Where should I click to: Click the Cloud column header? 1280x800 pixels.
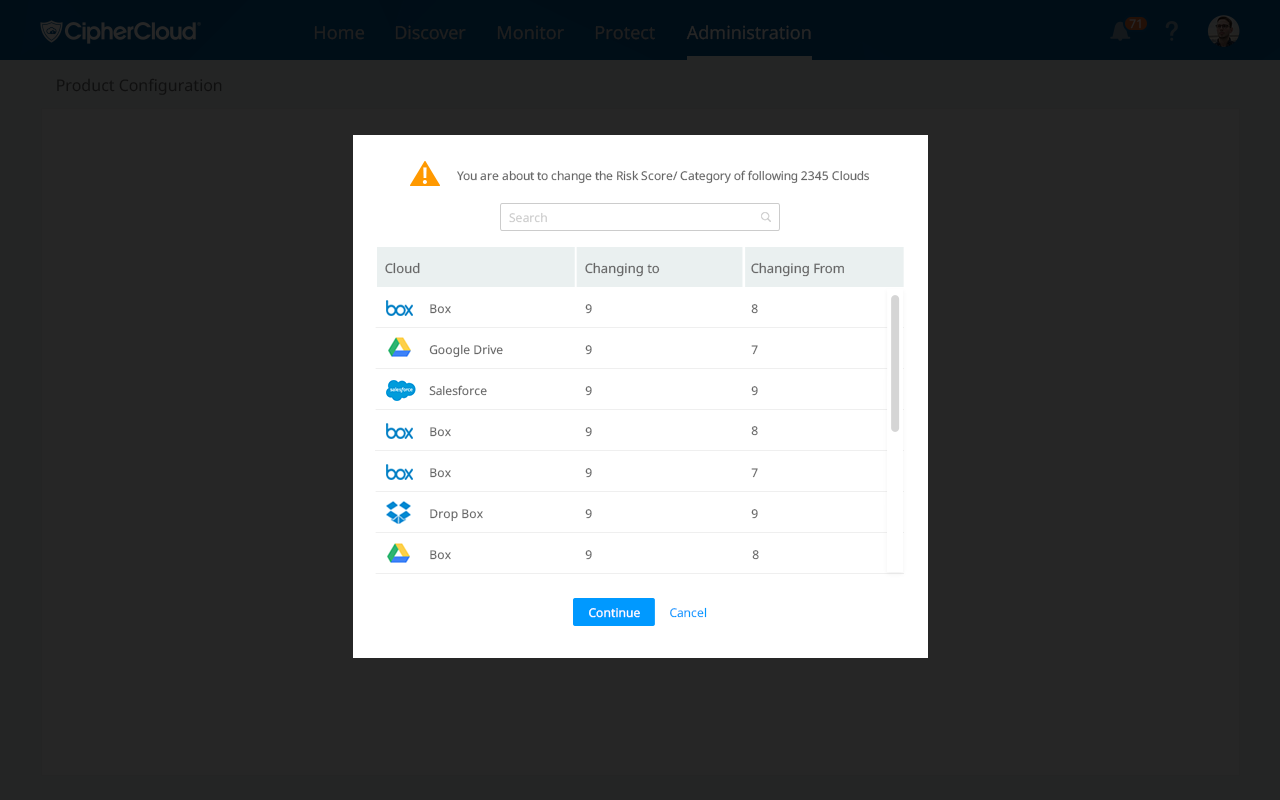[476, 267]
